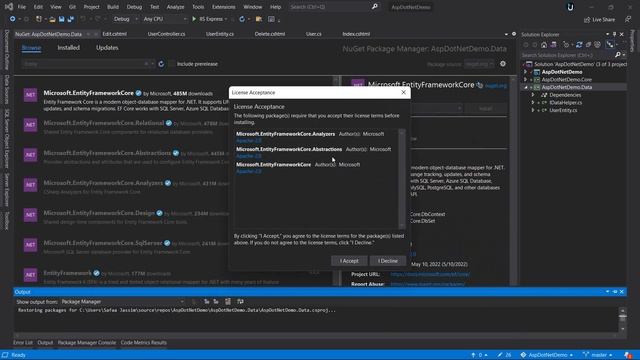Image resolution: width=640 pixels, height=360 pixels.
Task: Open Apache-2.0 license link under EntityFrameworkCore.Analyzers
Action: tap(249, 140)
